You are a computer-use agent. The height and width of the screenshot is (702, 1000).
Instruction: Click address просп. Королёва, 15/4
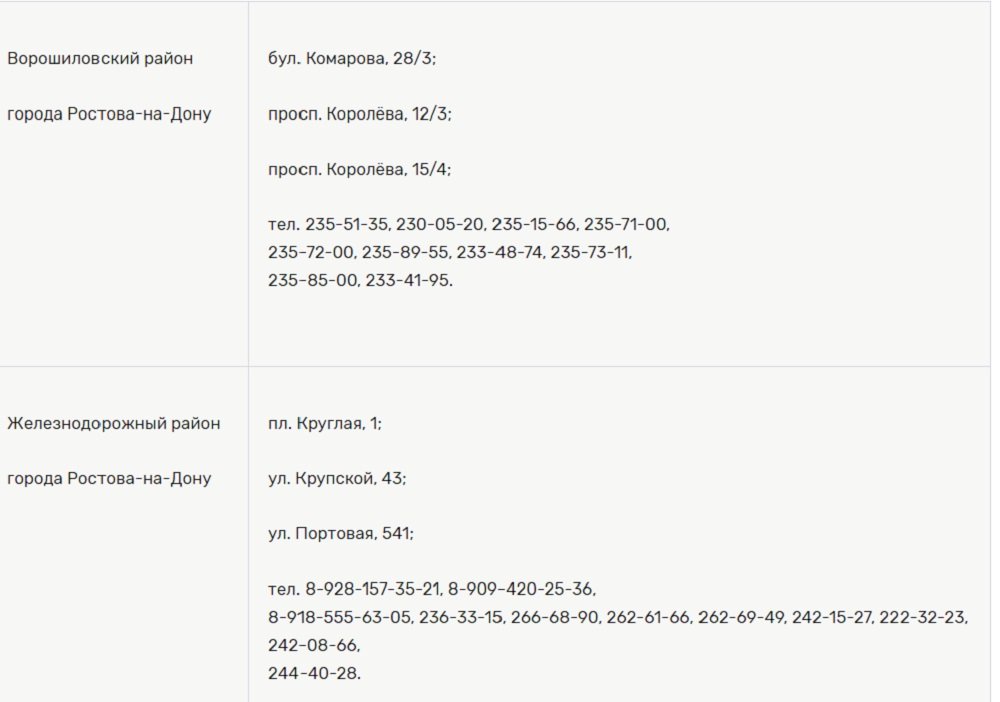coord(360,170)
